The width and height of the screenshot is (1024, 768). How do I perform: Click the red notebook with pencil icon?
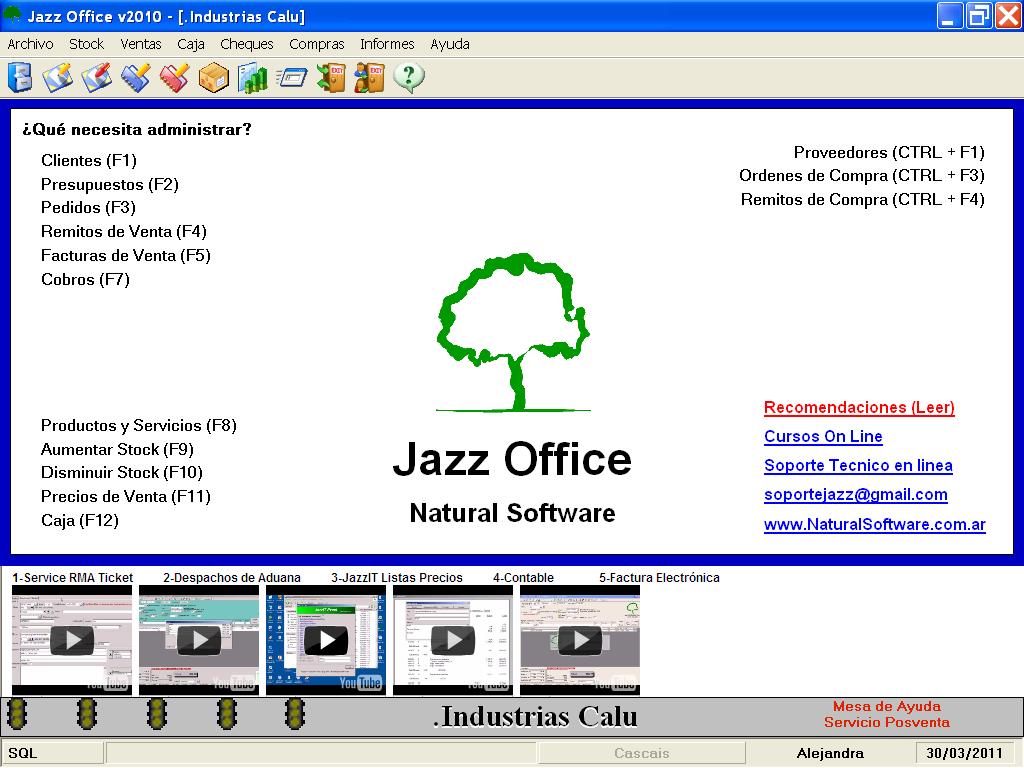click(x=174, y=78)
